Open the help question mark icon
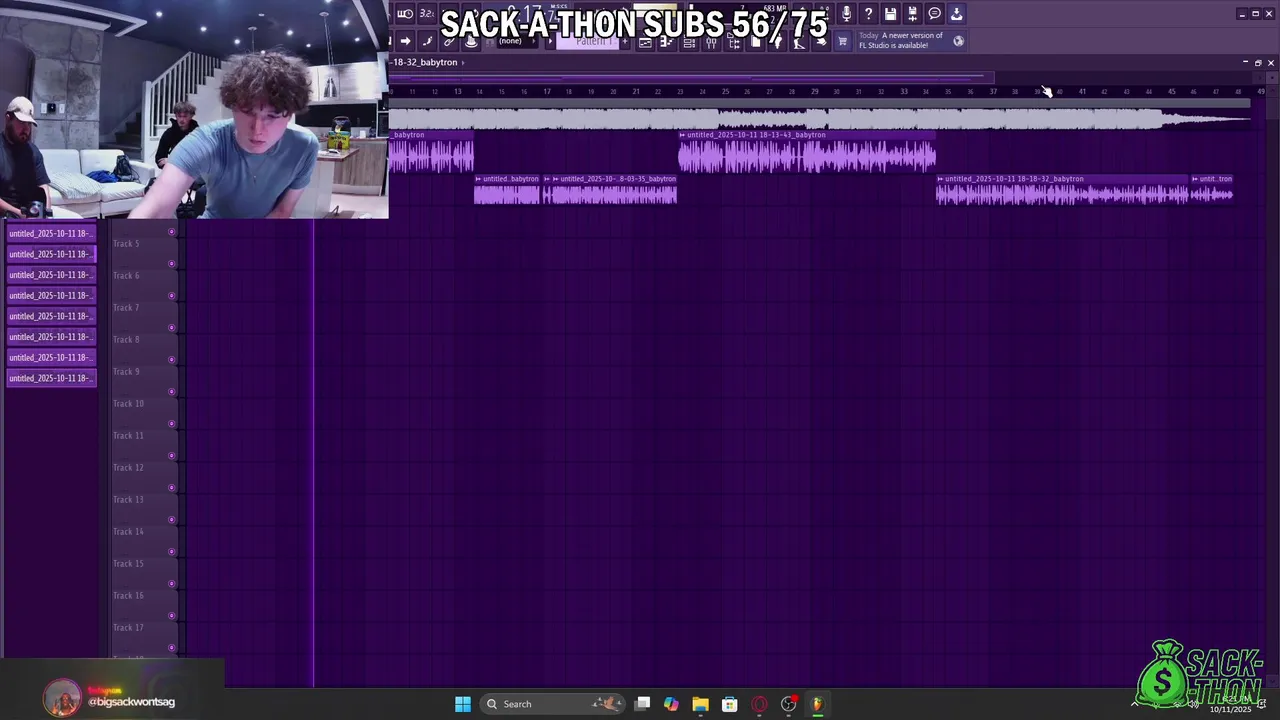1280x720 pixels. pos(868,14)
